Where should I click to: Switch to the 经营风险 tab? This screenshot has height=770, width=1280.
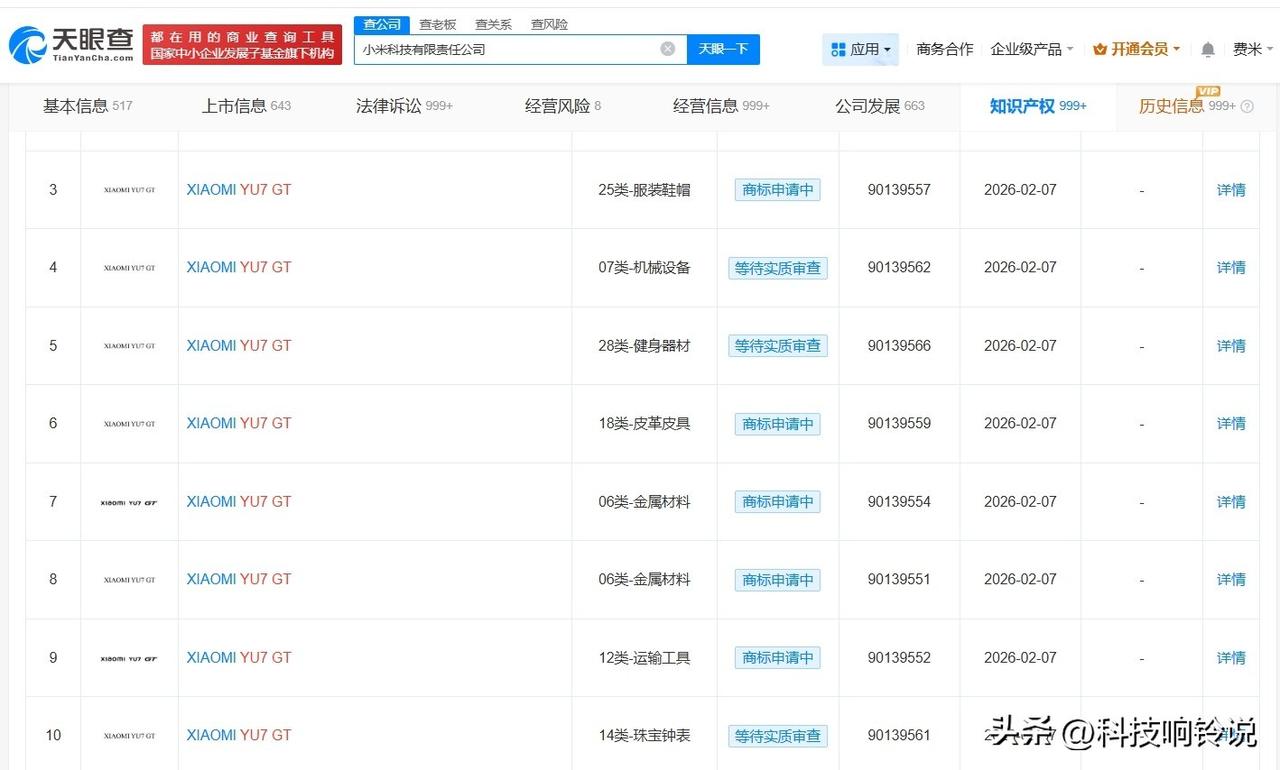563,106
